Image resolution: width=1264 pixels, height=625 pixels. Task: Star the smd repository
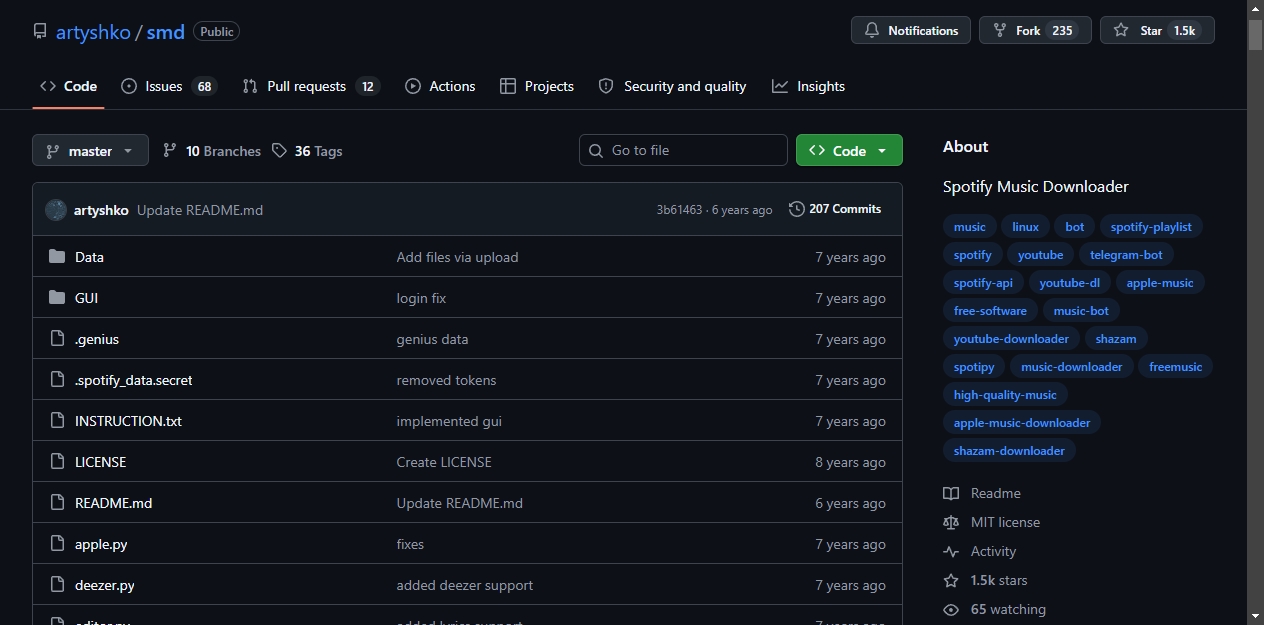coord(1157,30)
